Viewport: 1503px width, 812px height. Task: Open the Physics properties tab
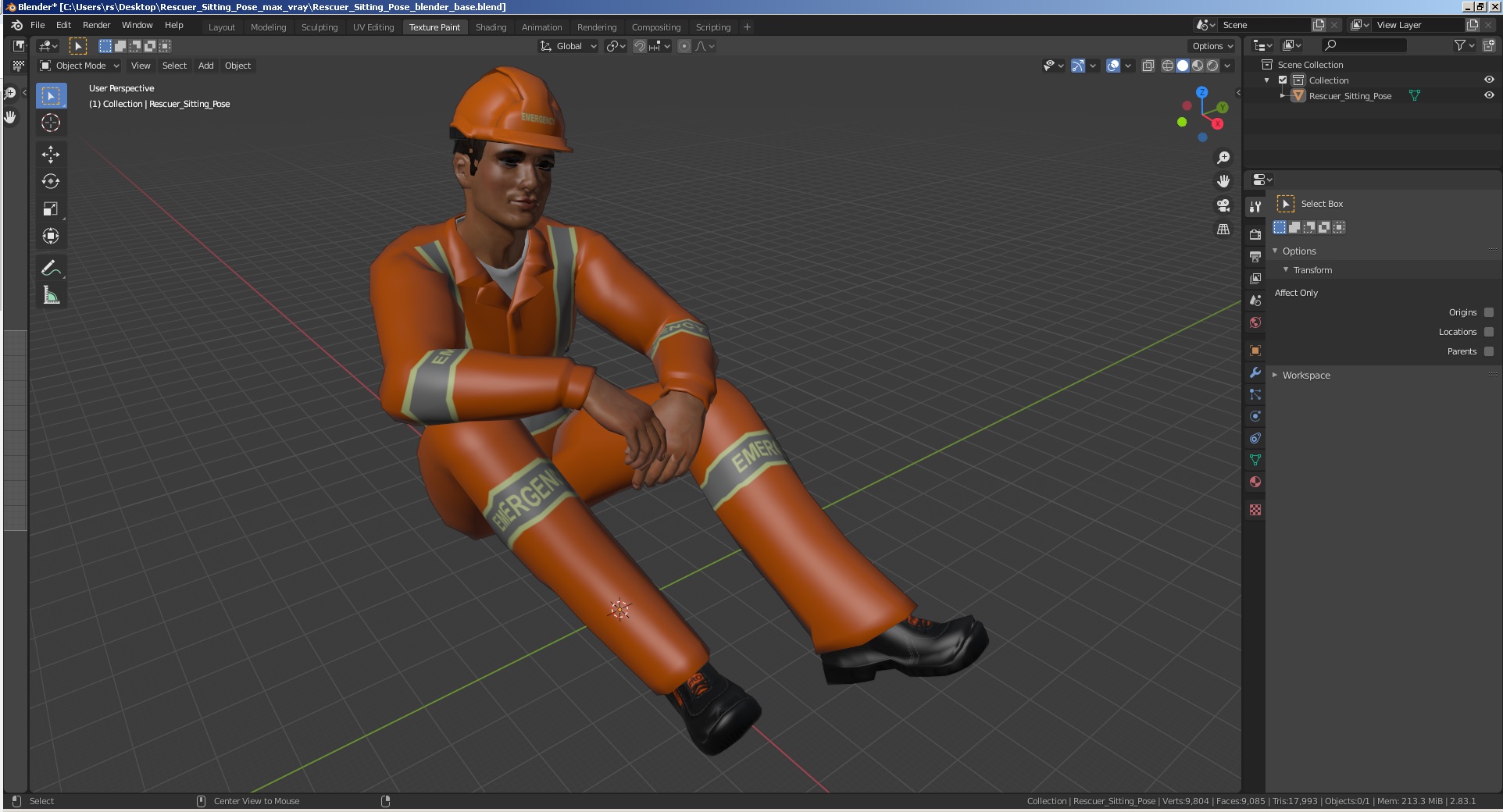tap(1255, 416)
